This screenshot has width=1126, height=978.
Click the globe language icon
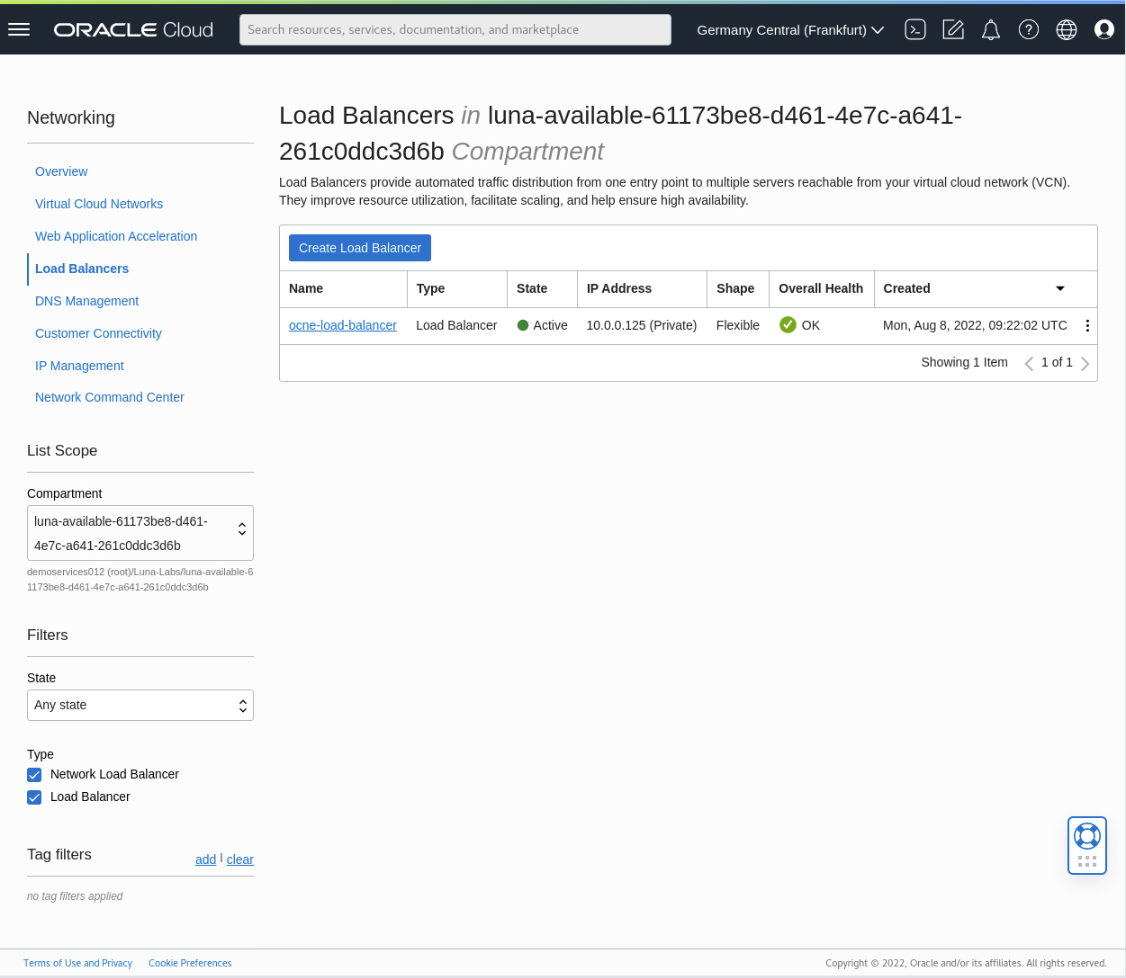[1066, 29]
